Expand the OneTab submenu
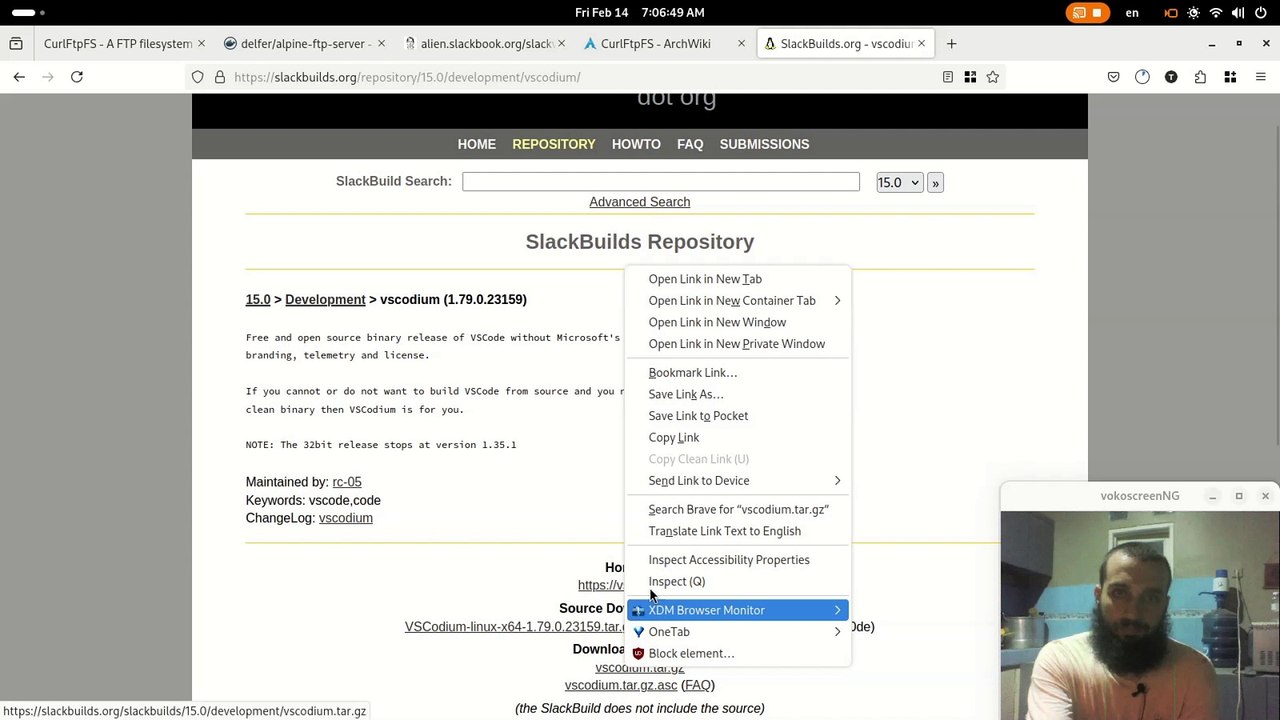1280x720 pixels. [x=738, y=632]
